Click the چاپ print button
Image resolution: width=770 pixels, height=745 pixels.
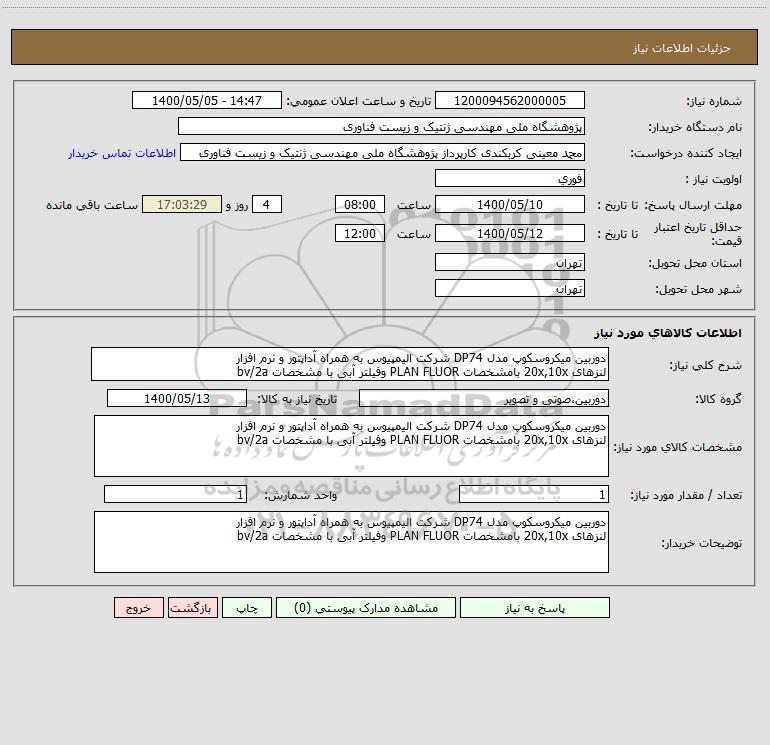247,607
